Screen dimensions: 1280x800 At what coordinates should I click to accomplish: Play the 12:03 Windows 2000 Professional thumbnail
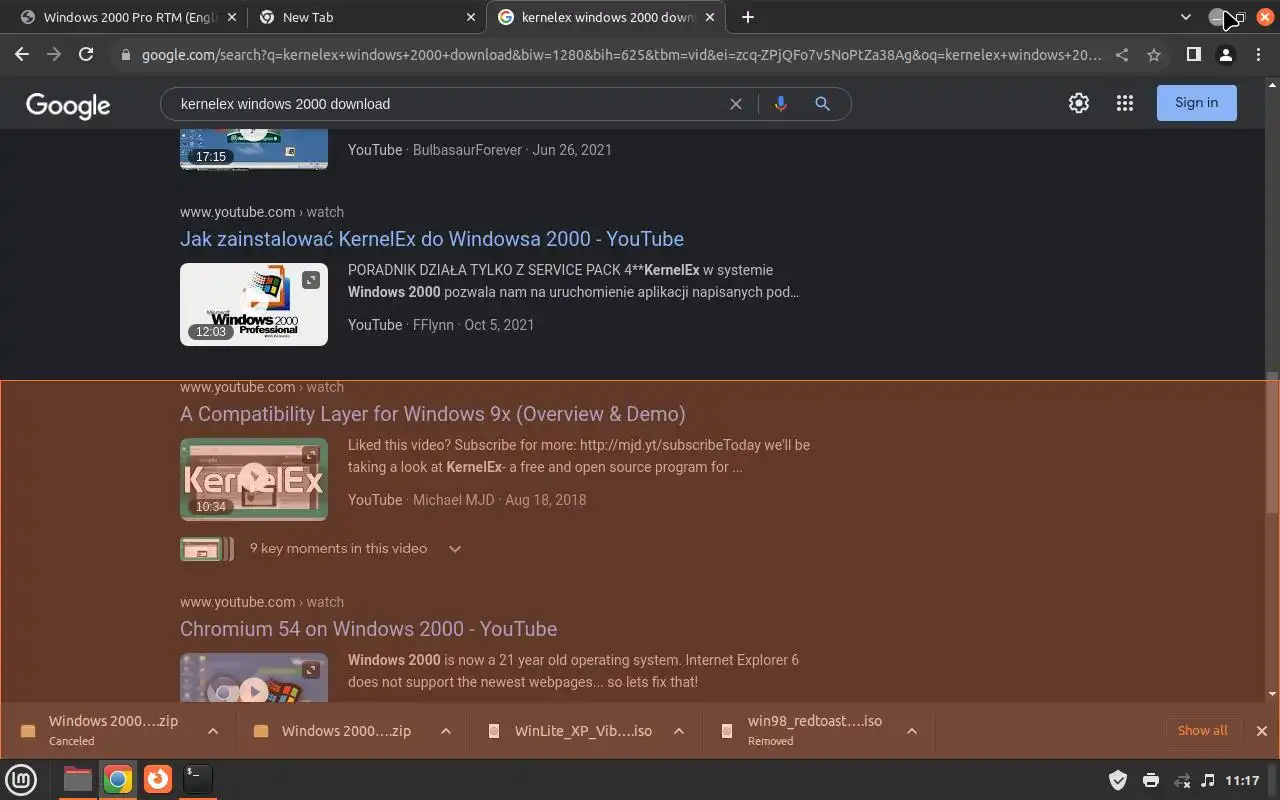[254, 304]
